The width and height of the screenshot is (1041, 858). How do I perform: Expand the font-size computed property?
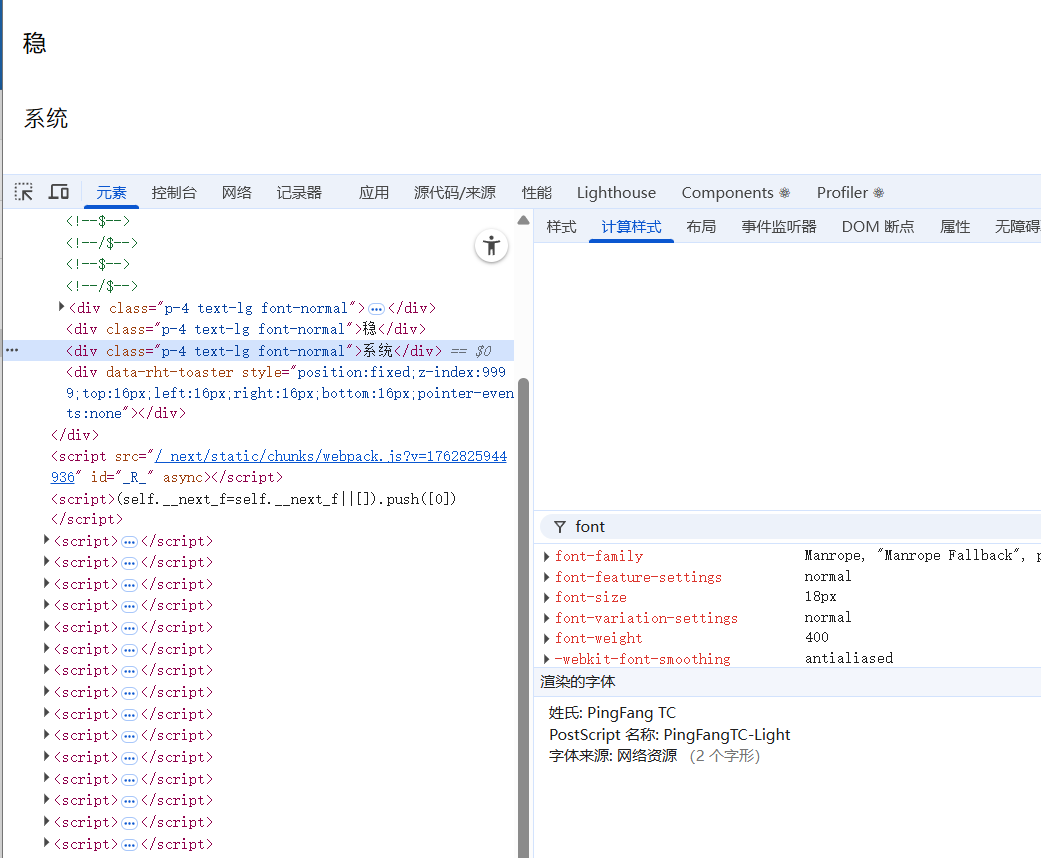[546, 597]
